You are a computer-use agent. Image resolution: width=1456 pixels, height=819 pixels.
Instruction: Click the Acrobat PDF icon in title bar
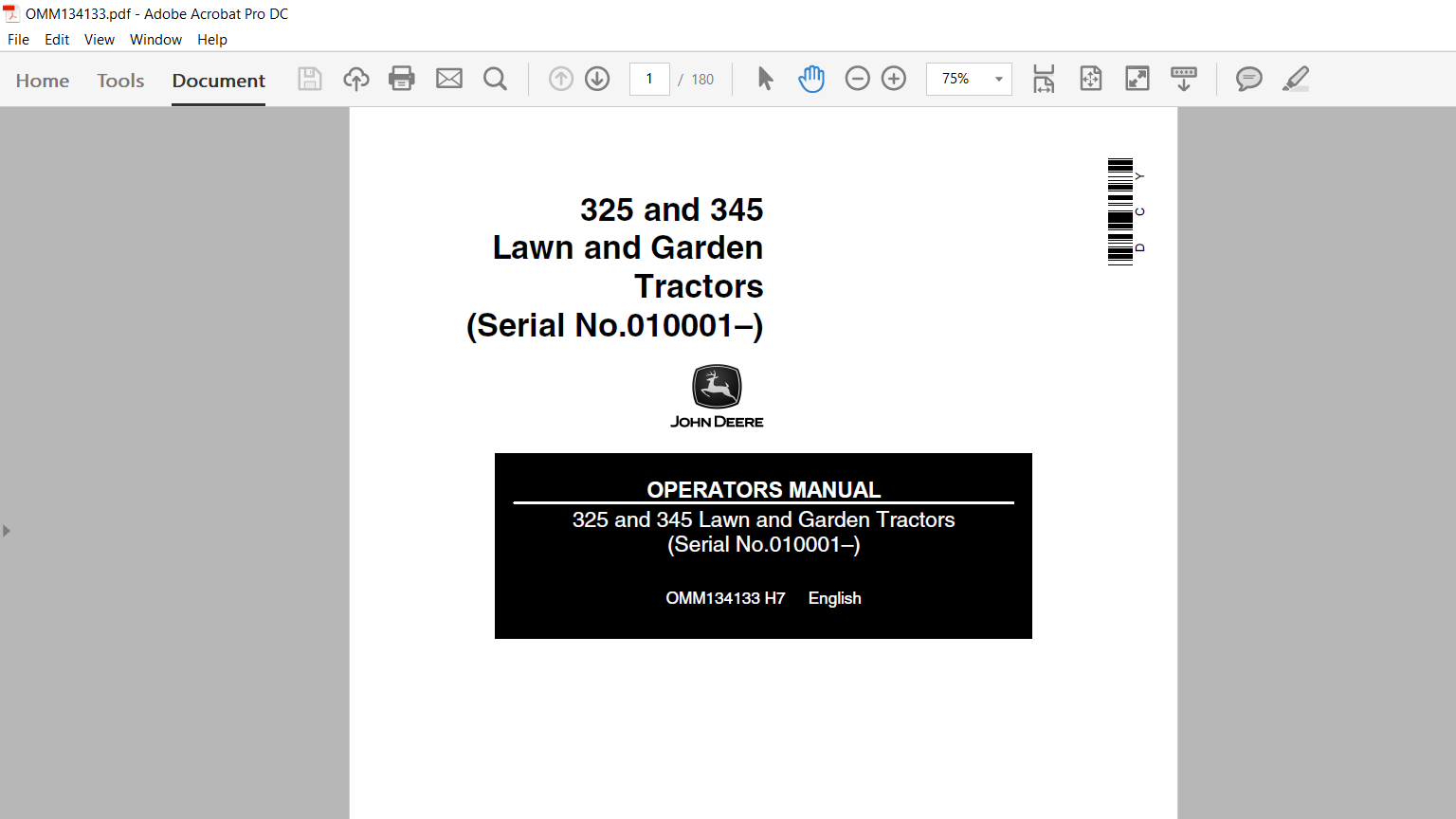(x=11, y=13)
